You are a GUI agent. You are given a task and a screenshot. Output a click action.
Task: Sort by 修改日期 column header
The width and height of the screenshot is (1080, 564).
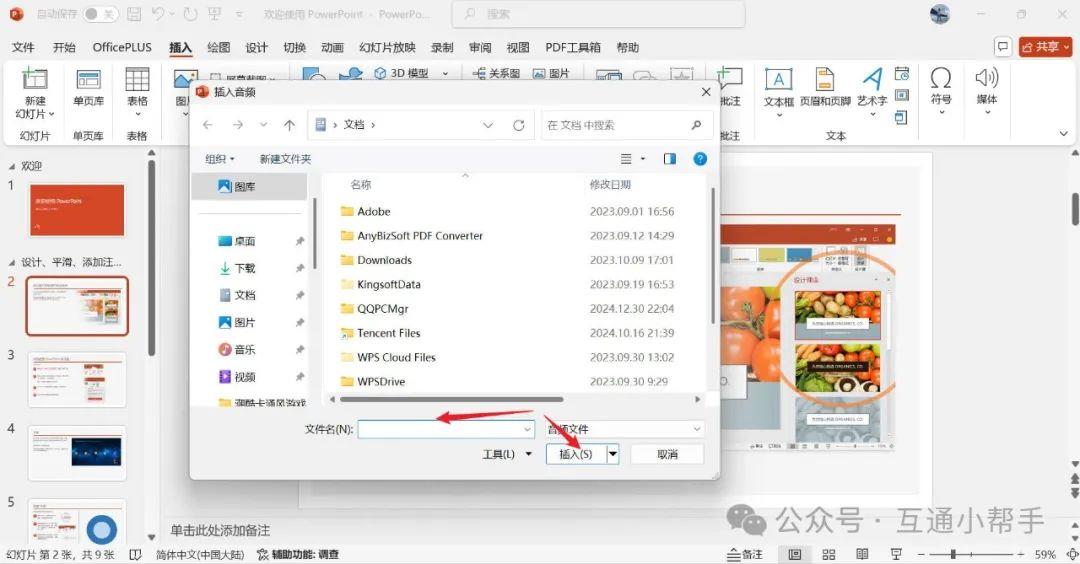610,185
